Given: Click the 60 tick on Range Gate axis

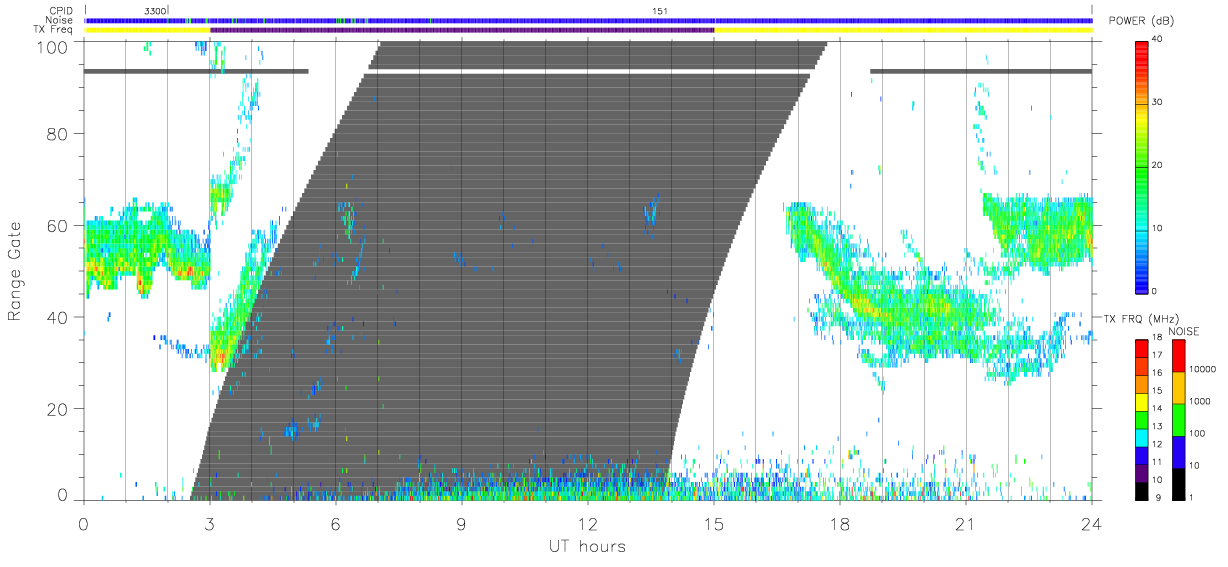Looking at the screenshot, I should coord(58,225).
